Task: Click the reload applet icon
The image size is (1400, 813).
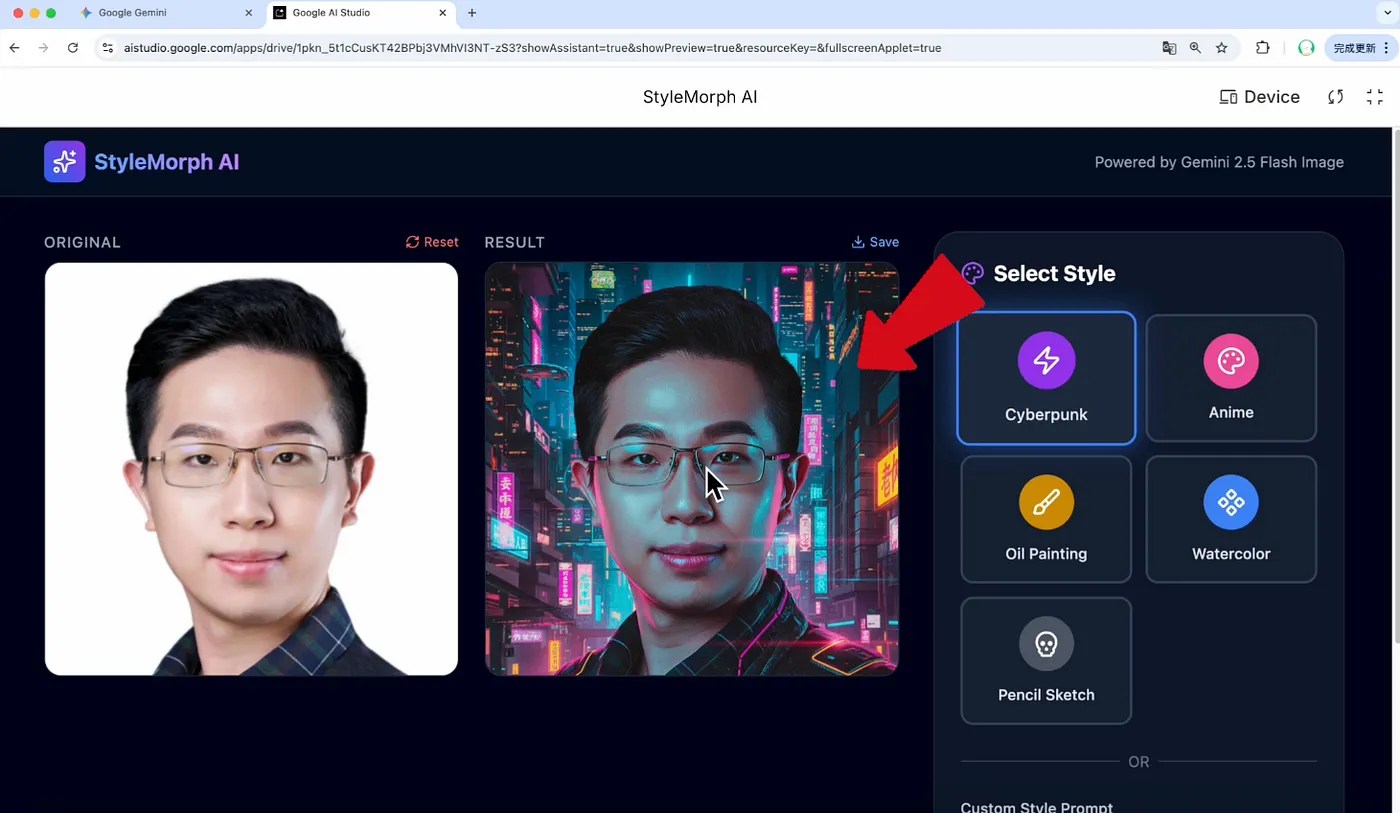Action: (1335, 97)
